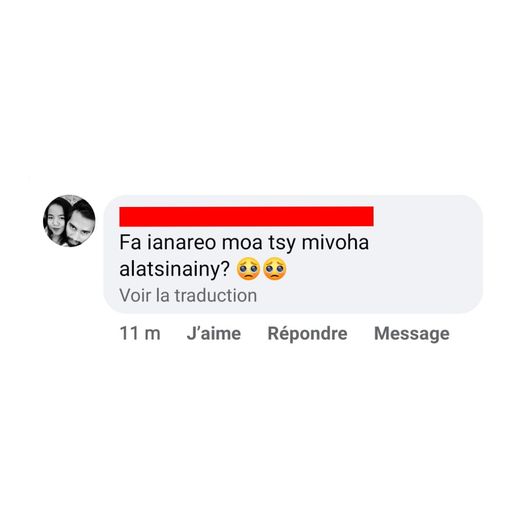This screenshot has height=526, width=526.
Task: Click the second sad pleading emoji
Action: tap(275, 269)
